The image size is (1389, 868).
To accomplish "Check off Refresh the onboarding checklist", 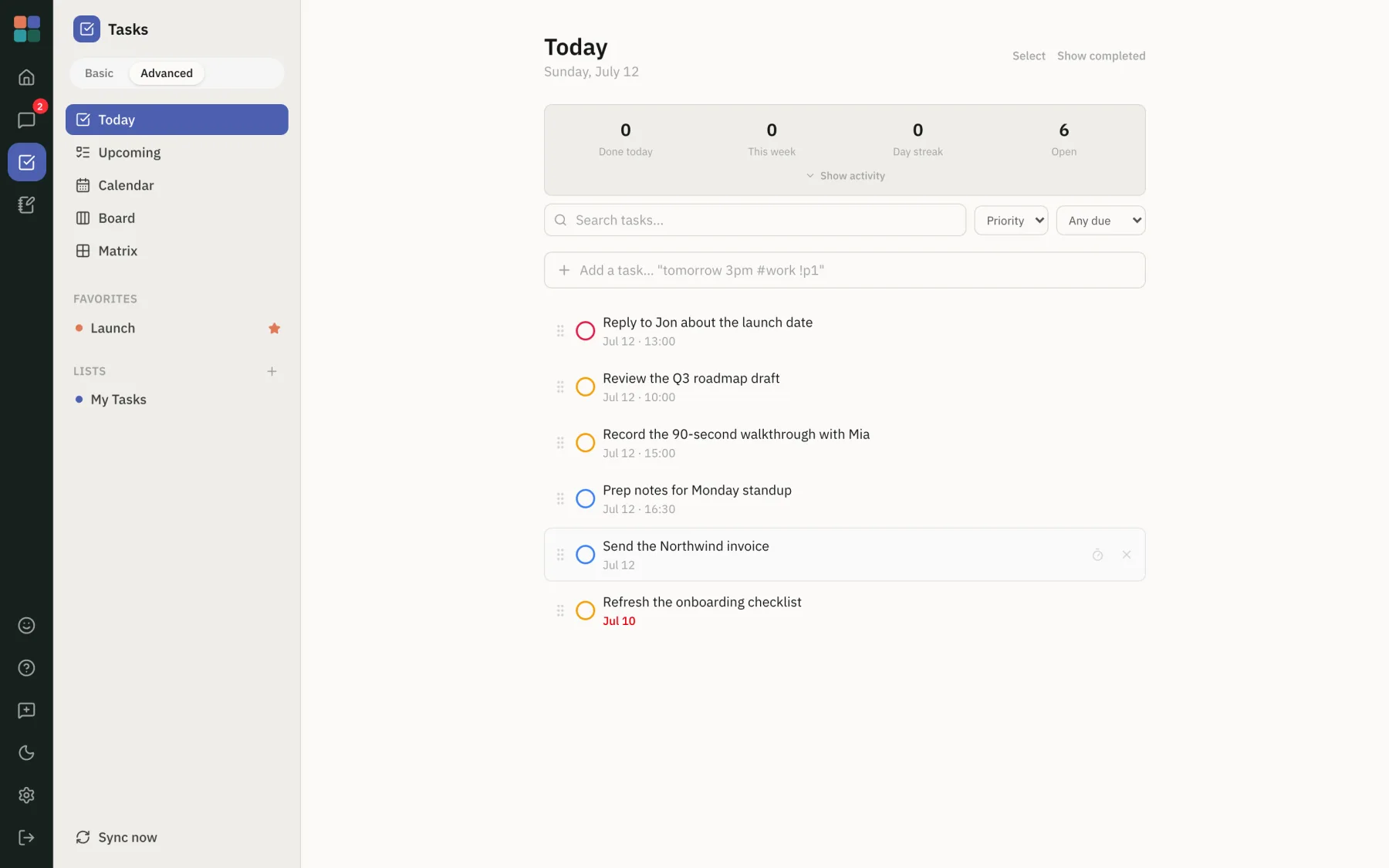I will [x=586, y=610].
